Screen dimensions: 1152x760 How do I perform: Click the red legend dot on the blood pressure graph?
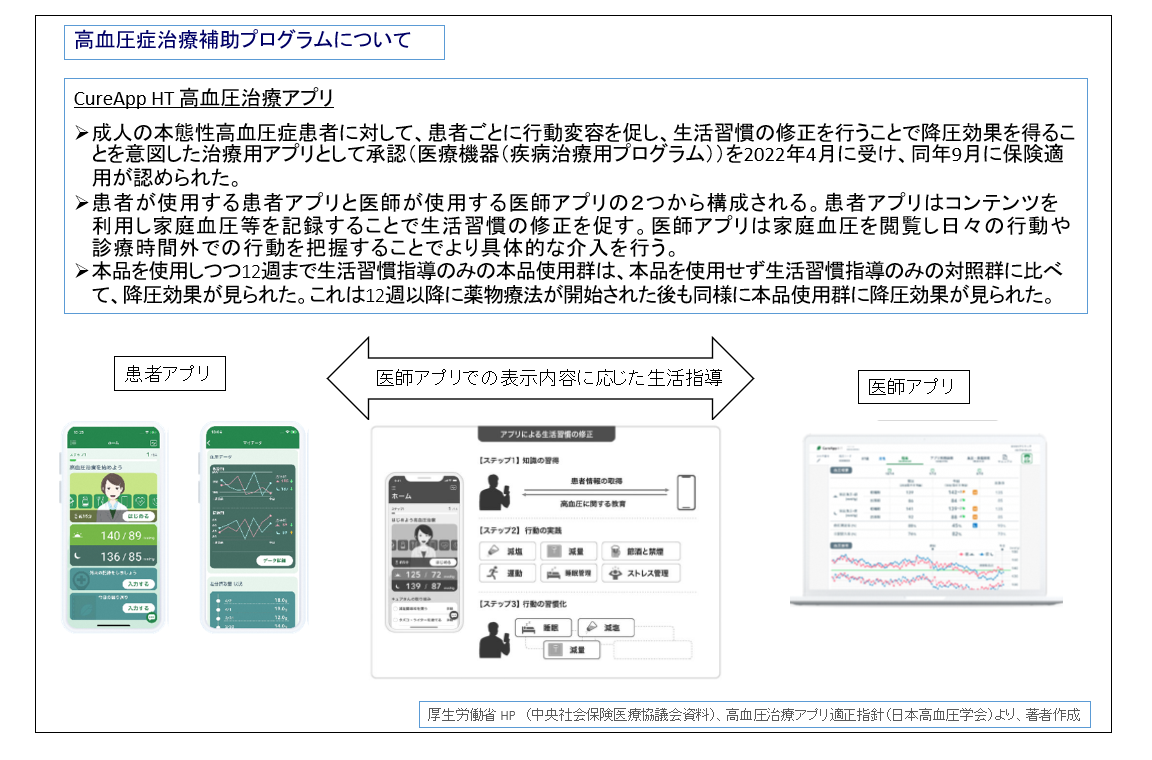[x=960, y=554]
